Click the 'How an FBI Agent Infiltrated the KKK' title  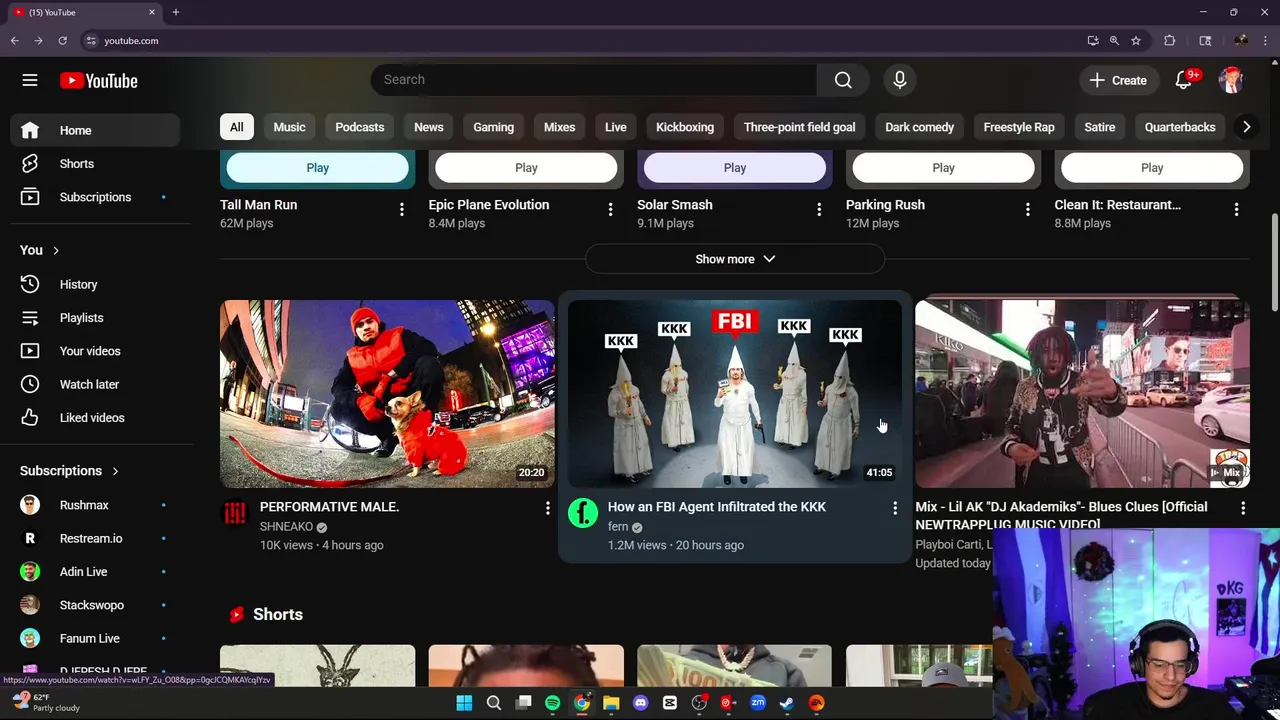717,507
